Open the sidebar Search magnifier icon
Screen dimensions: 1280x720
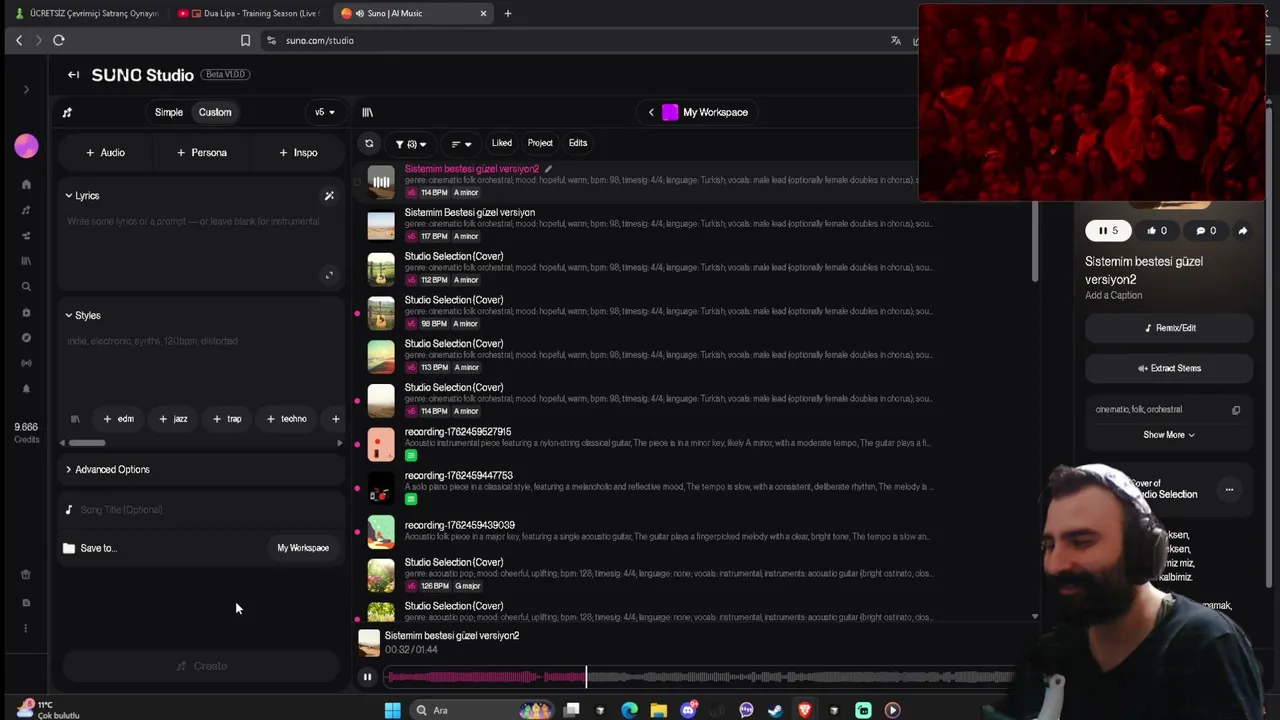[26, 287]
